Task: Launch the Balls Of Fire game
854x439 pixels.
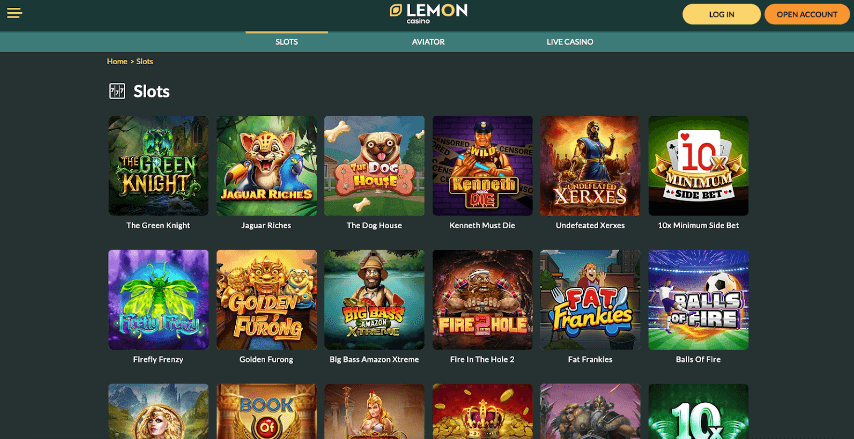Action: tap(698, 300)
